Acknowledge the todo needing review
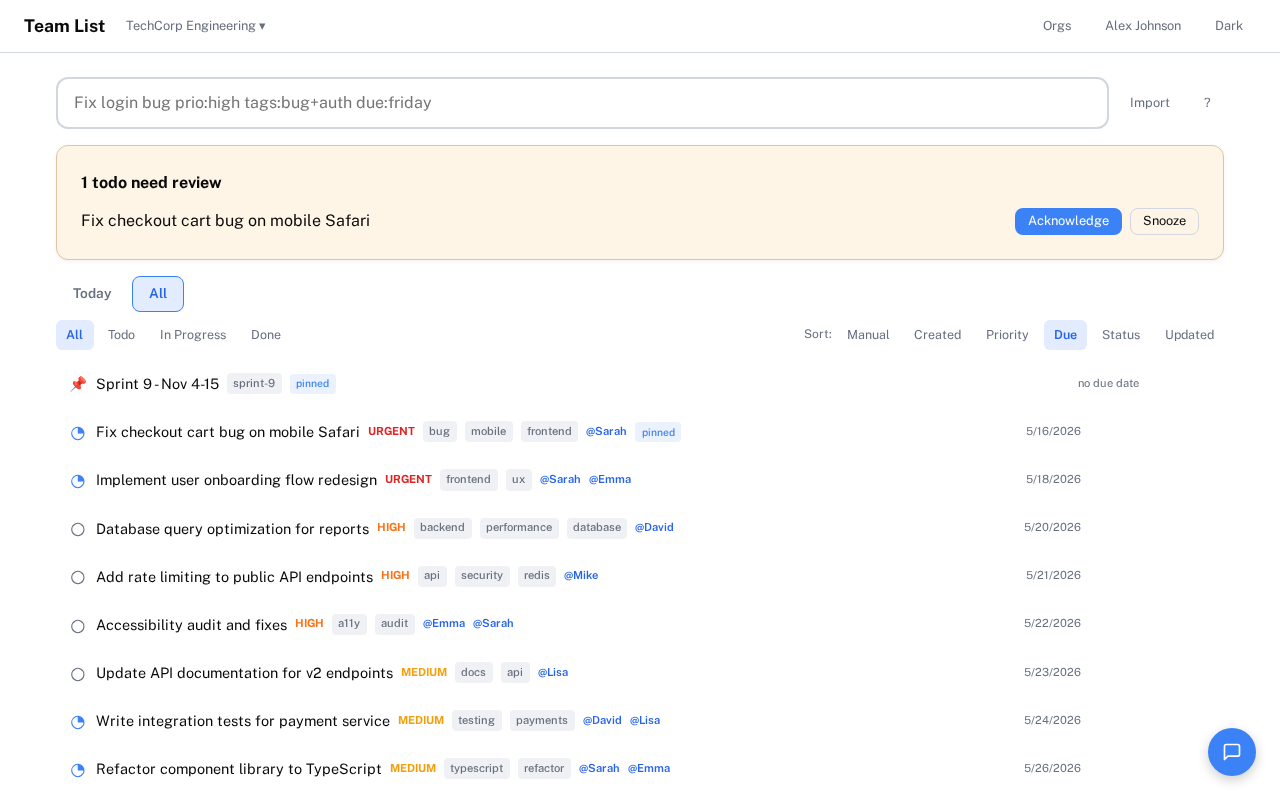Viewport: 1280px width, 800px height. click(1068, 221)
